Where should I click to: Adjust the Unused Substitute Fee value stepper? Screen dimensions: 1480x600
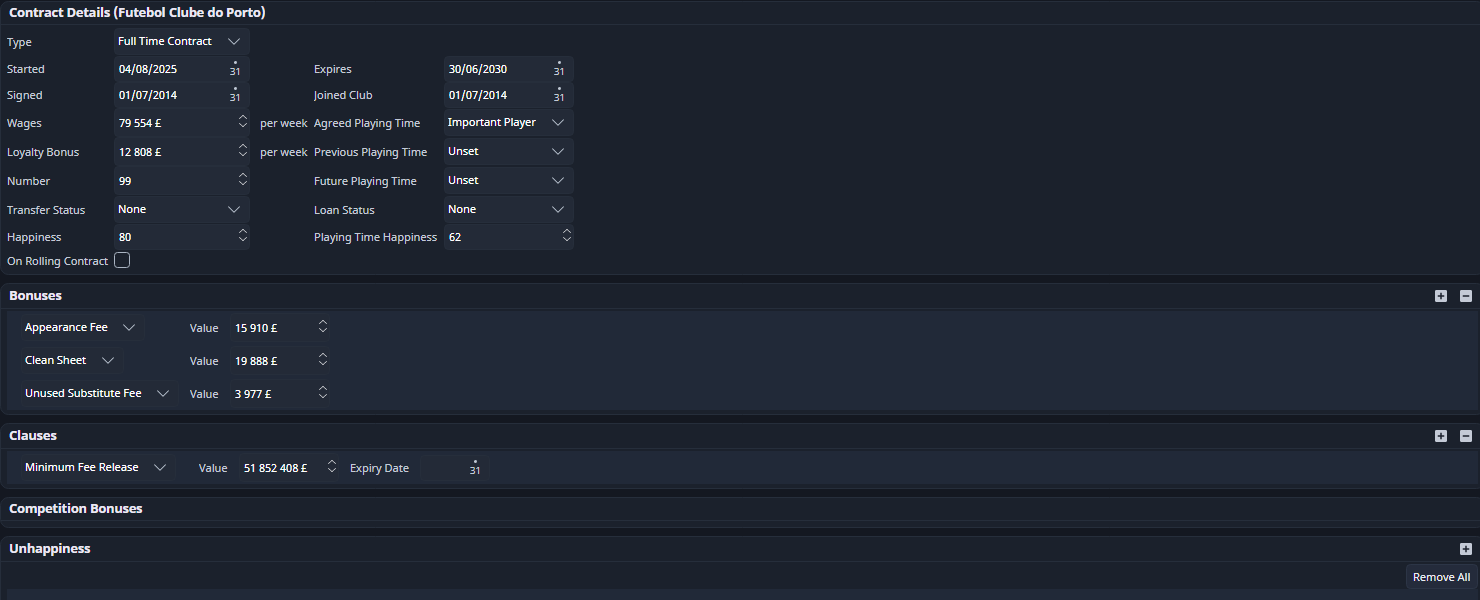pyautogui.click(x=323, y=394)
